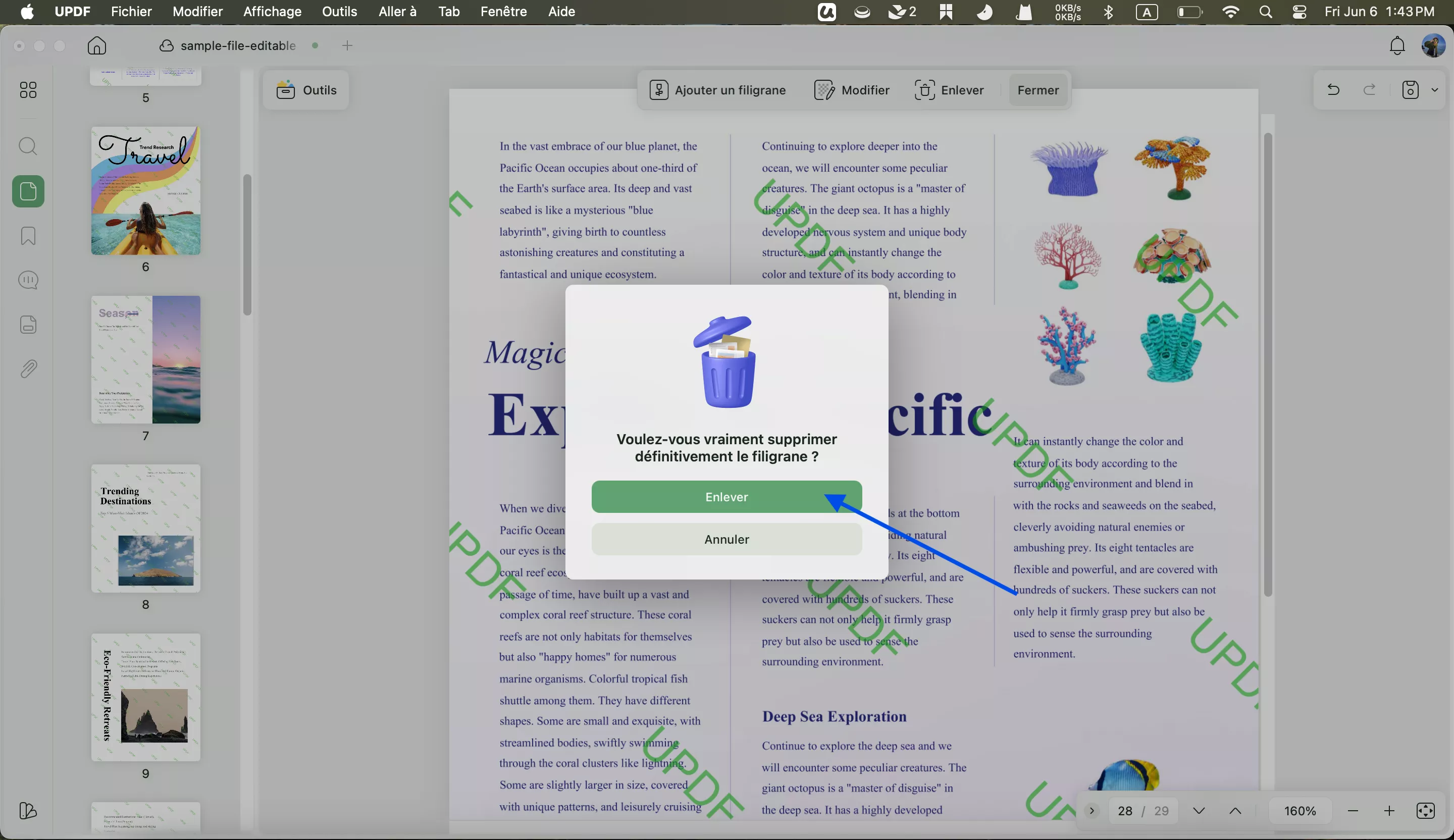Screen dimensions: 1454x840
Task: Select the page thumbnails panel icon
Action: 28,191
